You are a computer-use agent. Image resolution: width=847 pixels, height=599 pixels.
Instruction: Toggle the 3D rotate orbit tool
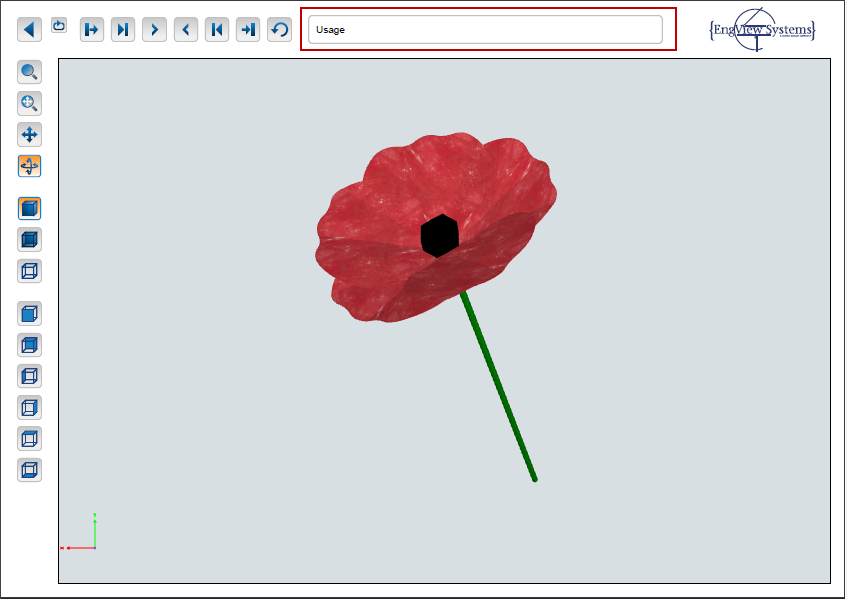click(30, 166)
